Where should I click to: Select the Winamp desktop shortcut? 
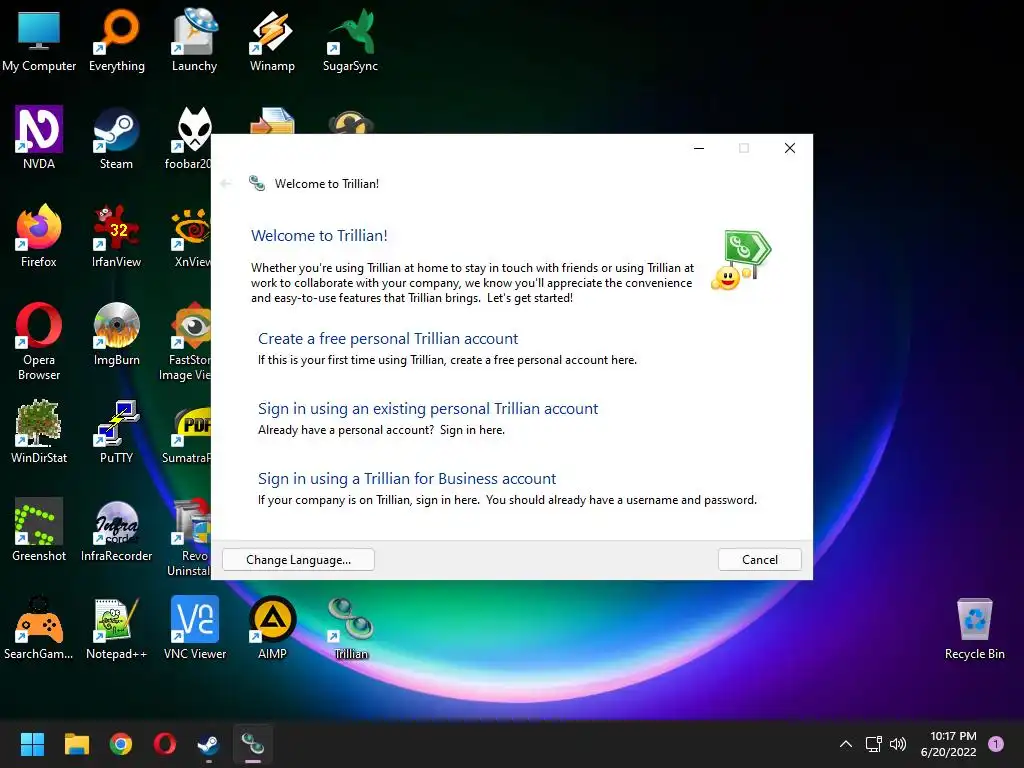pos(272,41)
